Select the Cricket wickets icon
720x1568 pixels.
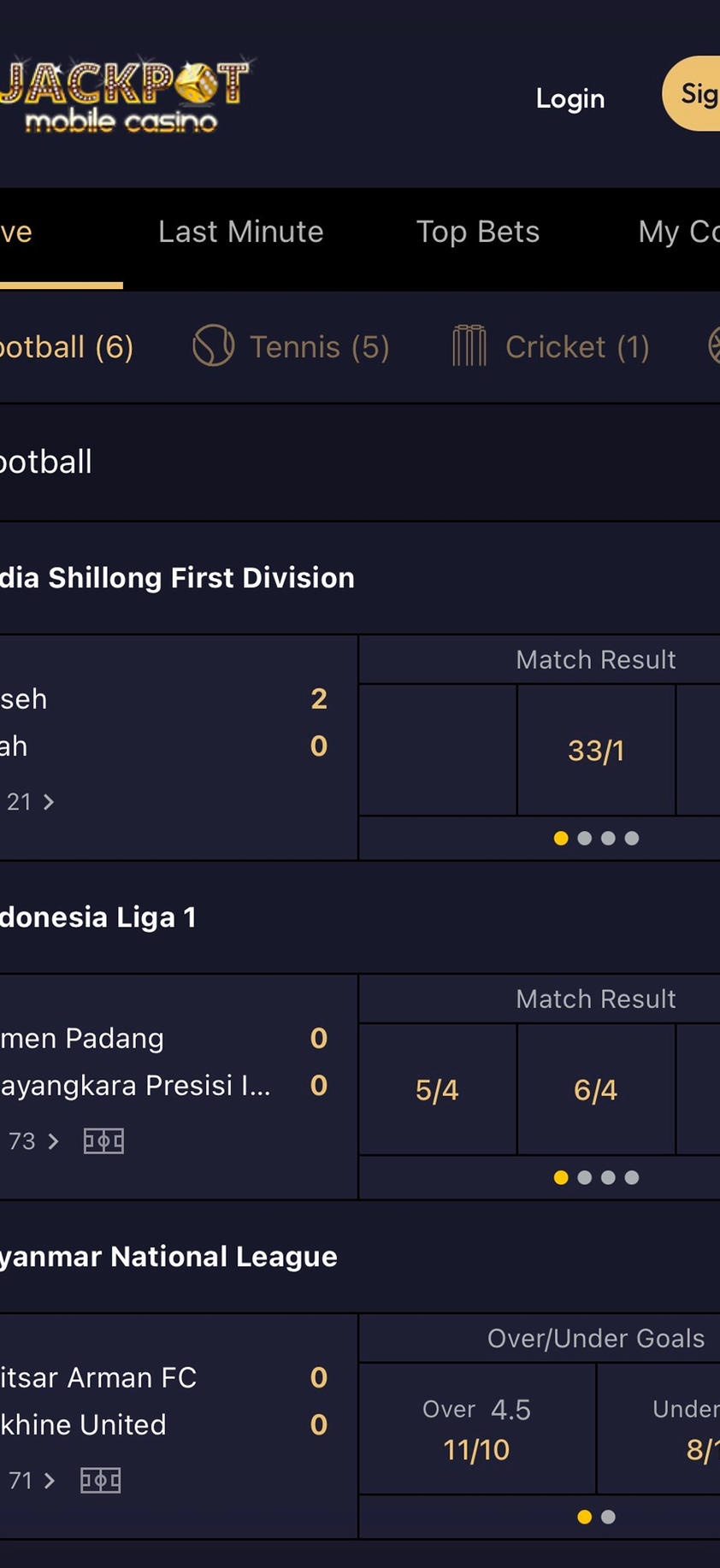pyautogui.click(x=469, y=346)
